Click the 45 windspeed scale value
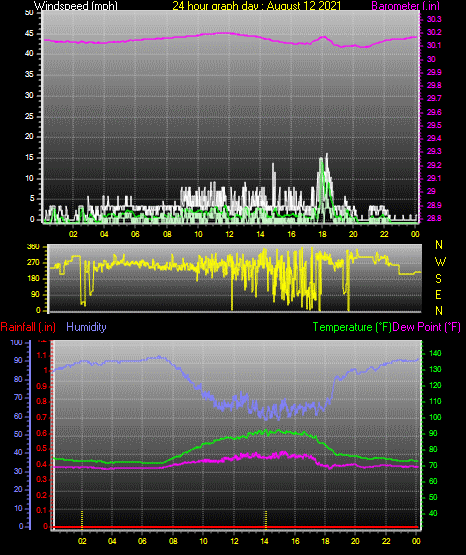 click(29, 34)
